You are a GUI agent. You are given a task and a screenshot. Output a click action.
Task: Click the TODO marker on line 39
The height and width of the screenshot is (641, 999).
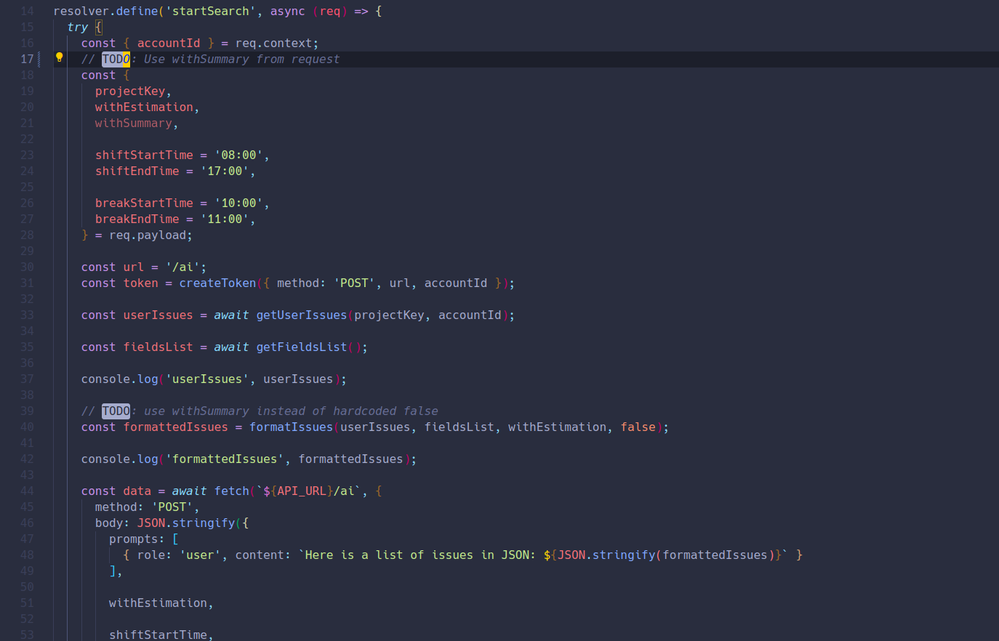pyautogui.click(x=115, y=411)
